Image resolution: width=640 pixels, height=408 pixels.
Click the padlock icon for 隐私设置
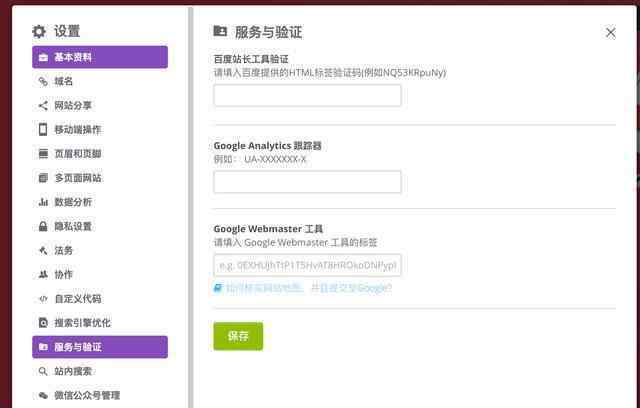click(43, 226)
